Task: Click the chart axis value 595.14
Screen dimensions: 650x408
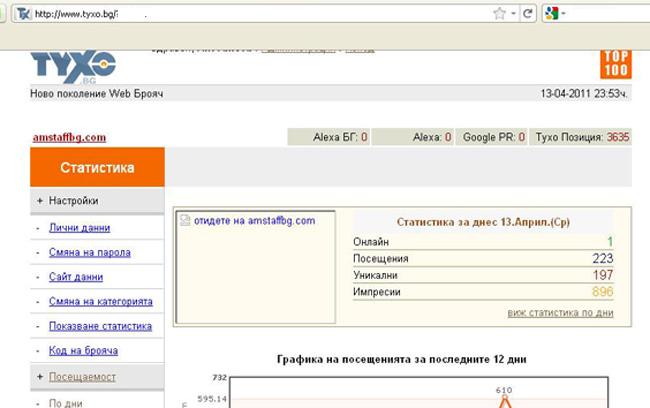Action: [212, 399]
